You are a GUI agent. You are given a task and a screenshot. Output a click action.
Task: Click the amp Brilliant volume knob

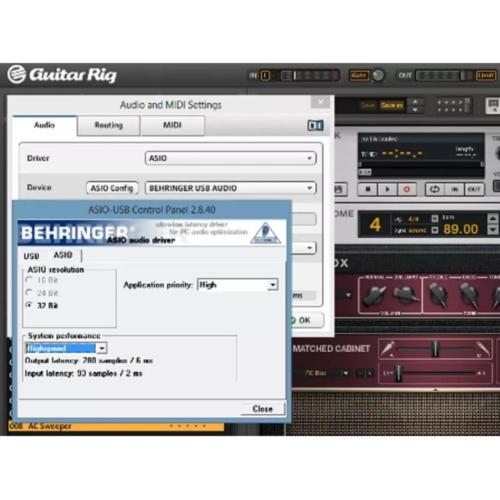point(406,295)
